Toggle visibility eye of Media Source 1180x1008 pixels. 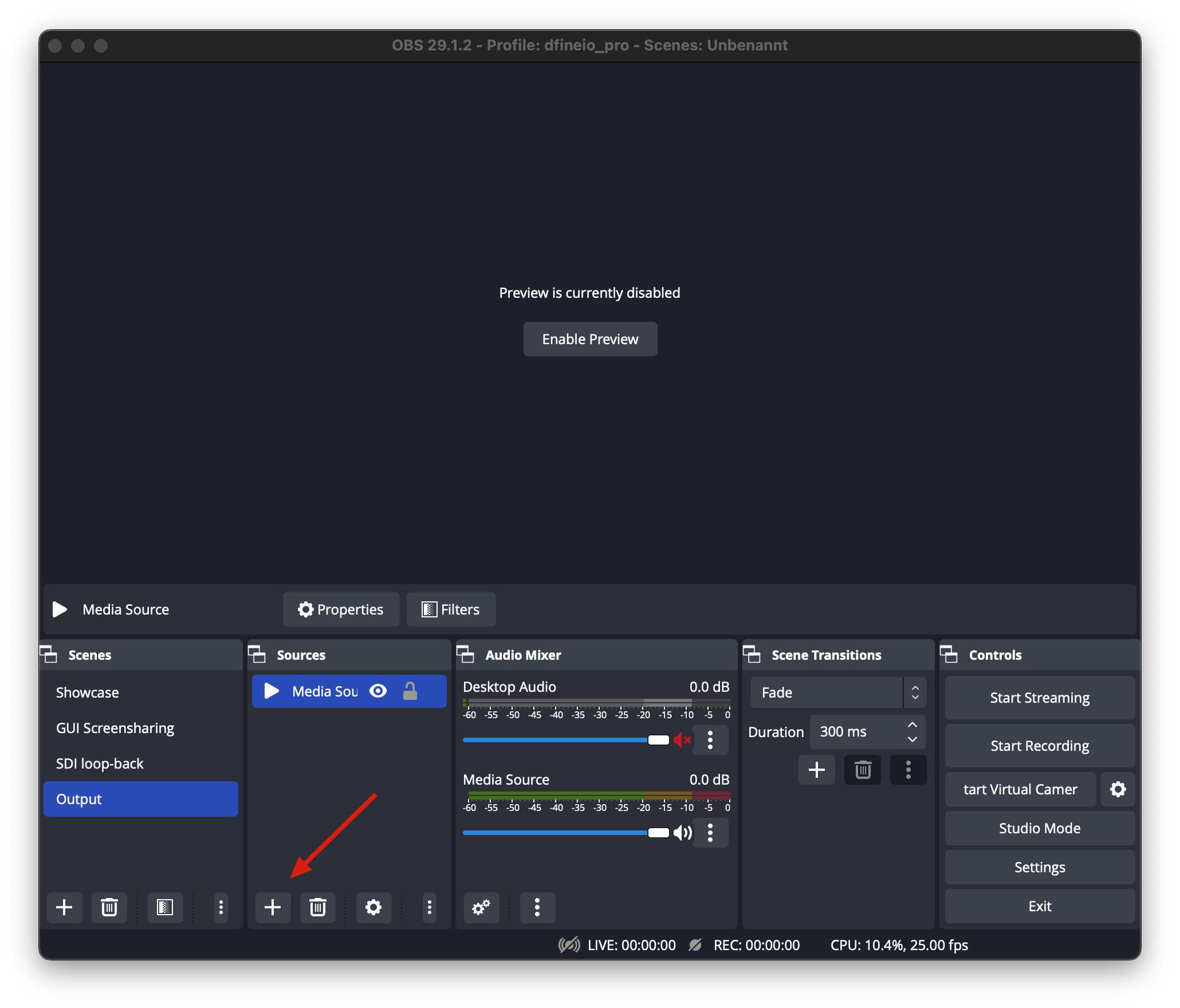[x=378, y=691]
